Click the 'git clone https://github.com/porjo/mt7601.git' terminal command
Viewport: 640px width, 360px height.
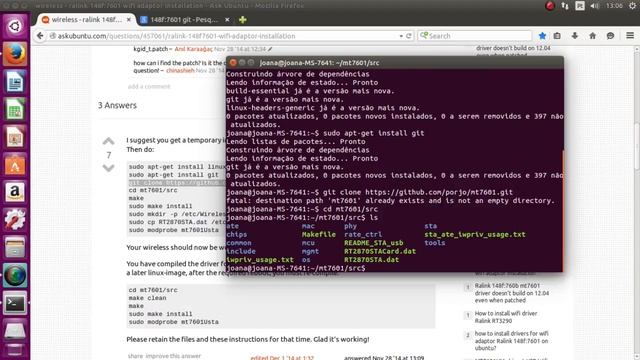tap(418, 192)
